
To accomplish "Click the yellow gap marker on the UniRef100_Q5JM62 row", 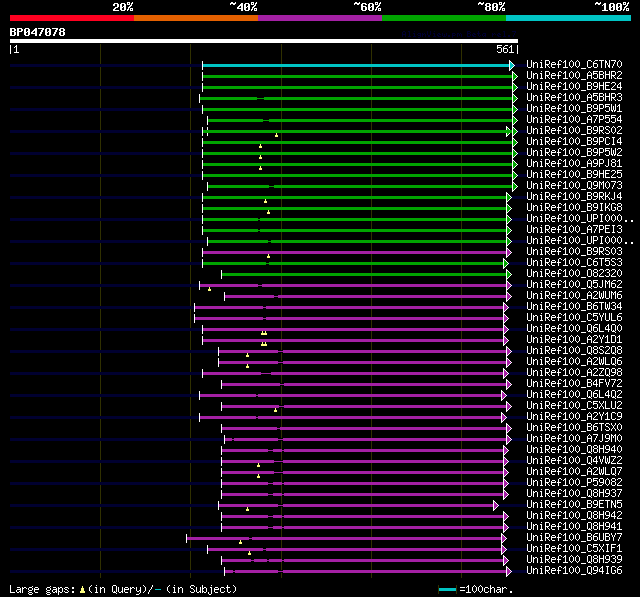I will tap(210, 289).
